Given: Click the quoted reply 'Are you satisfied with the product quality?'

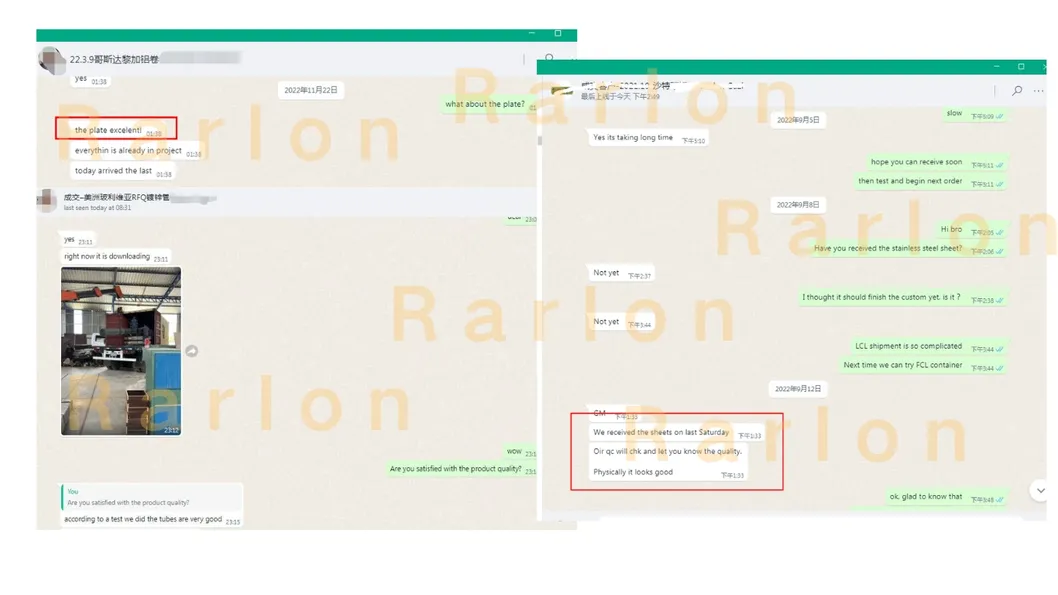Looking at the screenshot, I should [x=150, y=497].
